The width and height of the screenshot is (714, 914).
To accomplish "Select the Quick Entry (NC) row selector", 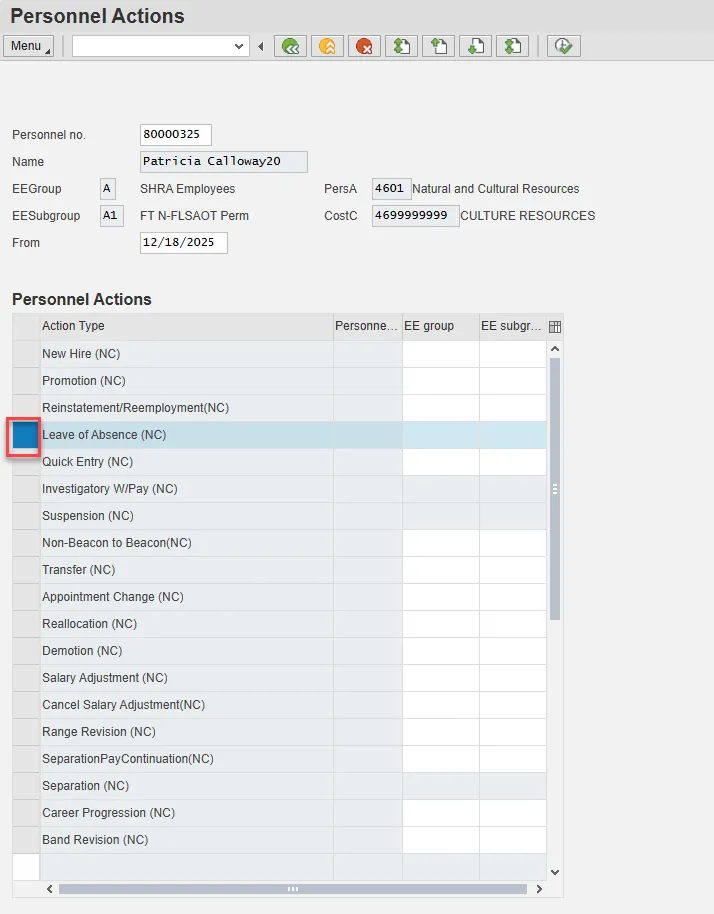I will tap(26, 462).
